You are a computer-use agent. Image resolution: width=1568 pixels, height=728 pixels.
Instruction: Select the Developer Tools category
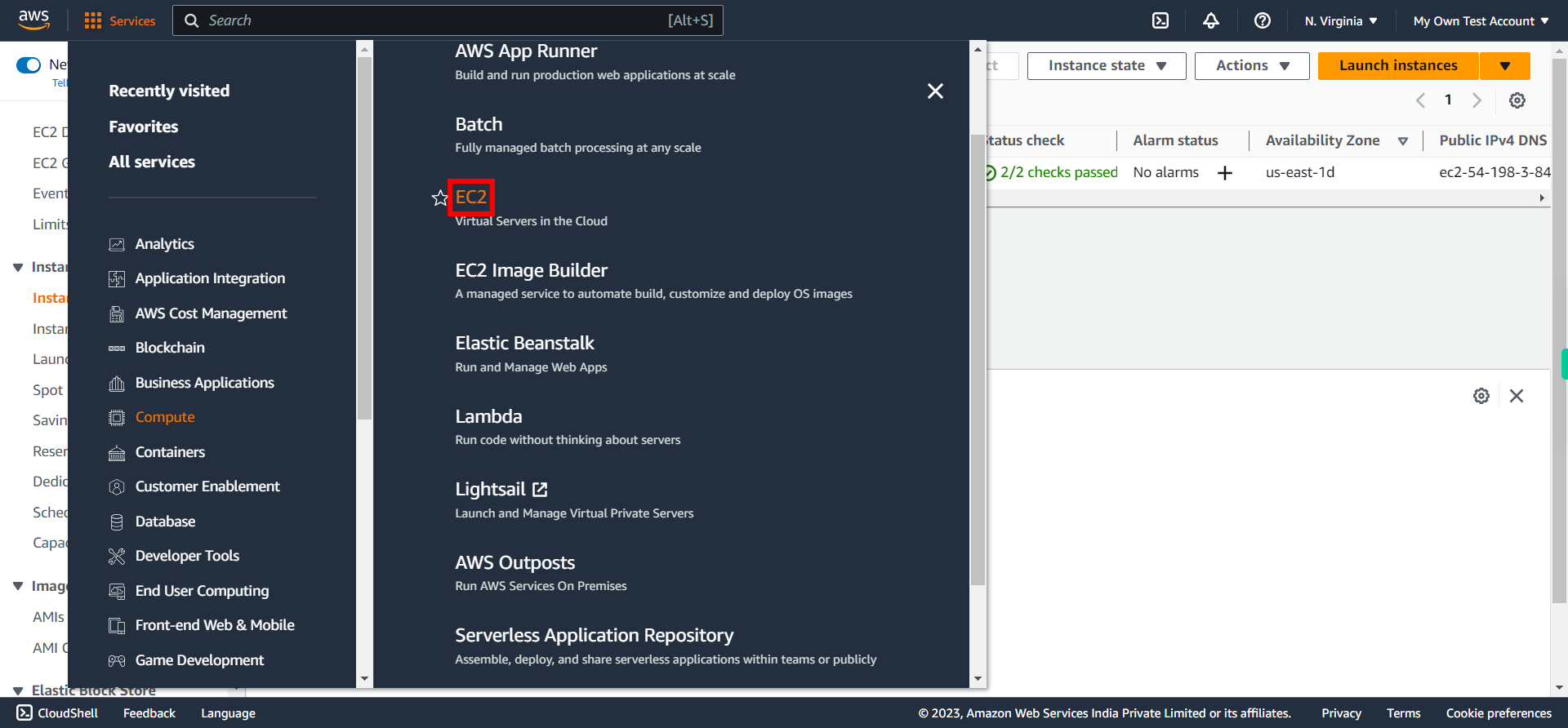click(x=187, y=556)
